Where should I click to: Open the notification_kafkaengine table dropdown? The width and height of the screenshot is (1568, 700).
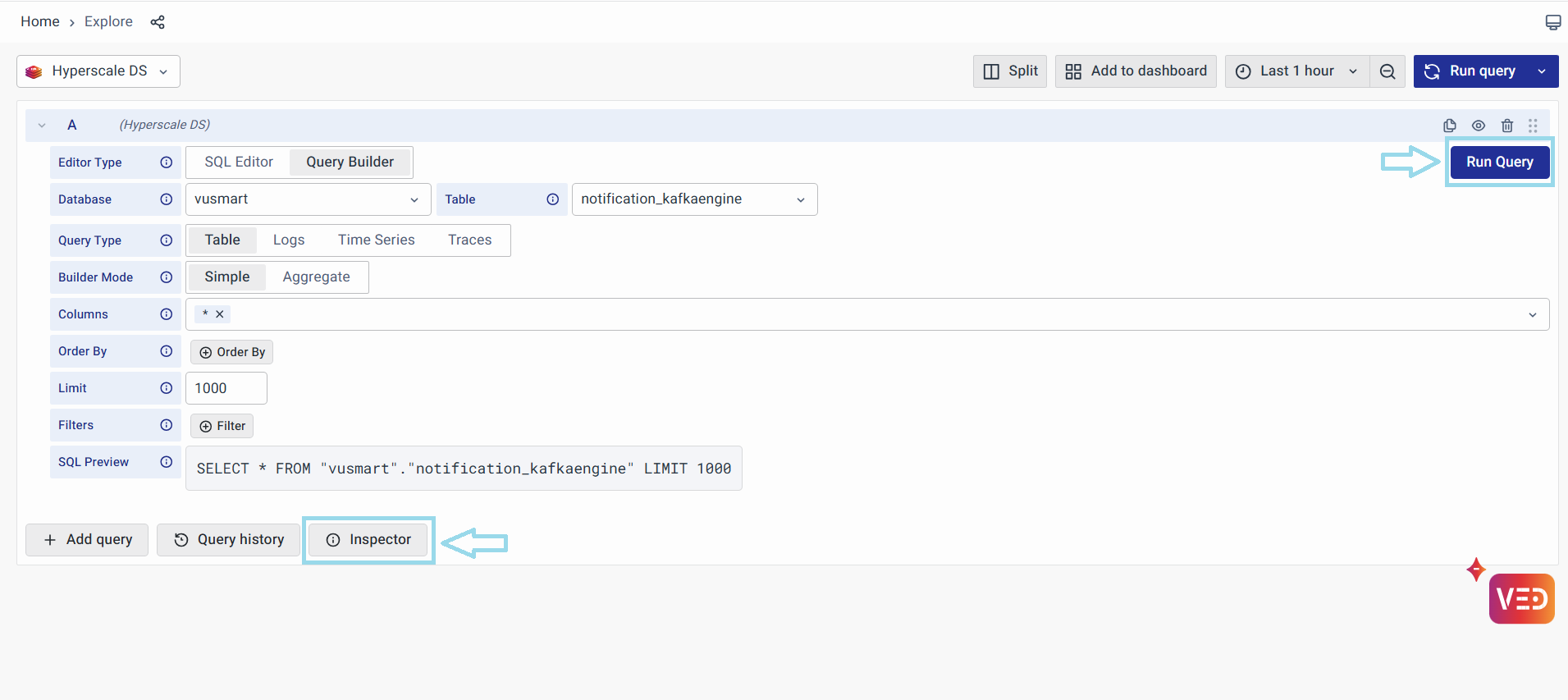click(x=694, y=199)
